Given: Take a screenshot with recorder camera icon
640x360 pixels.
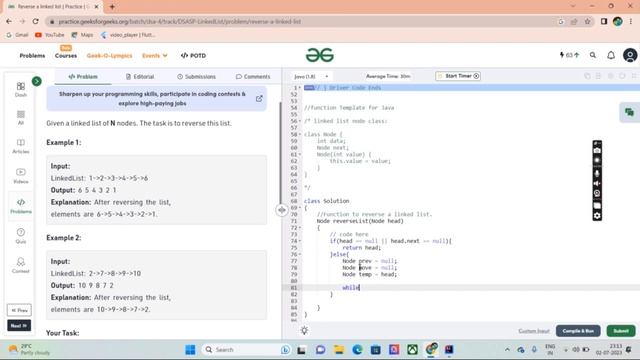Looking at the screenshot, I should [597, 151].
